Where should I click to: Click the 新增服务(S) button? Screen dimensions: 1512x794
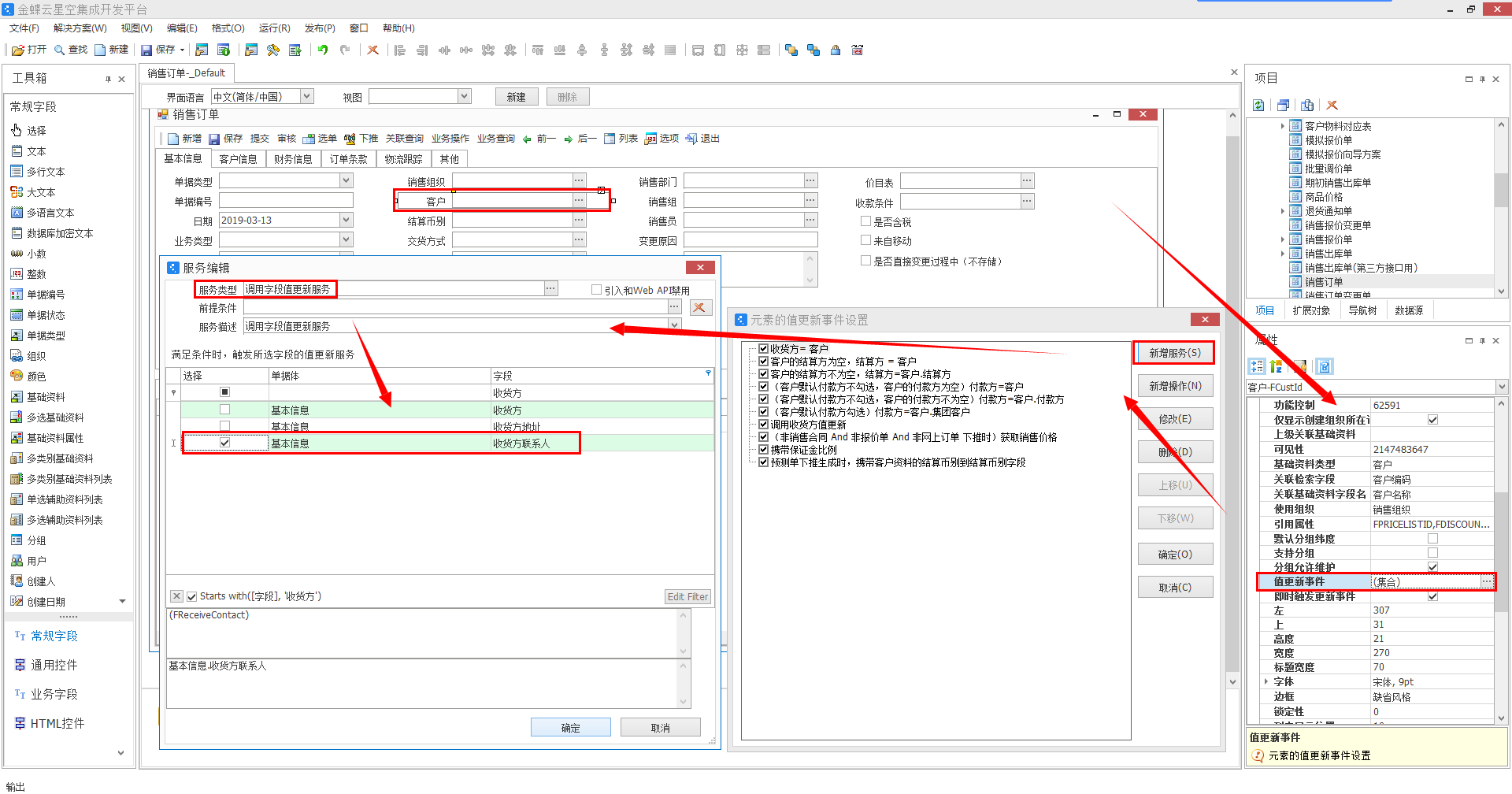click(1175, 353)
